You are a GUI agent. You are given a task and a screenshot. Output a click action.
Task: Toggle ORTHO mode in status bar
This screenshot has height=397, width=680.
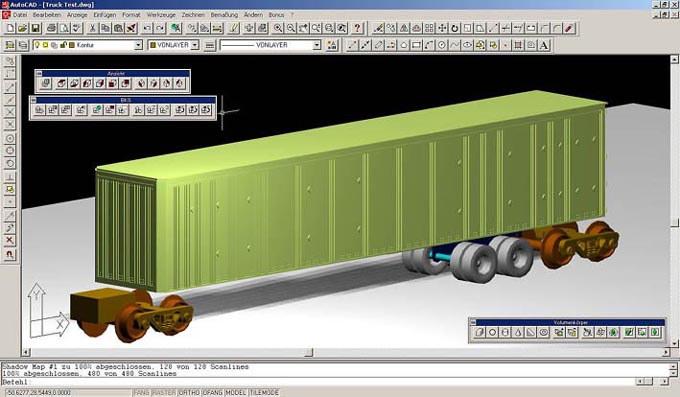(x=189, y=393)
